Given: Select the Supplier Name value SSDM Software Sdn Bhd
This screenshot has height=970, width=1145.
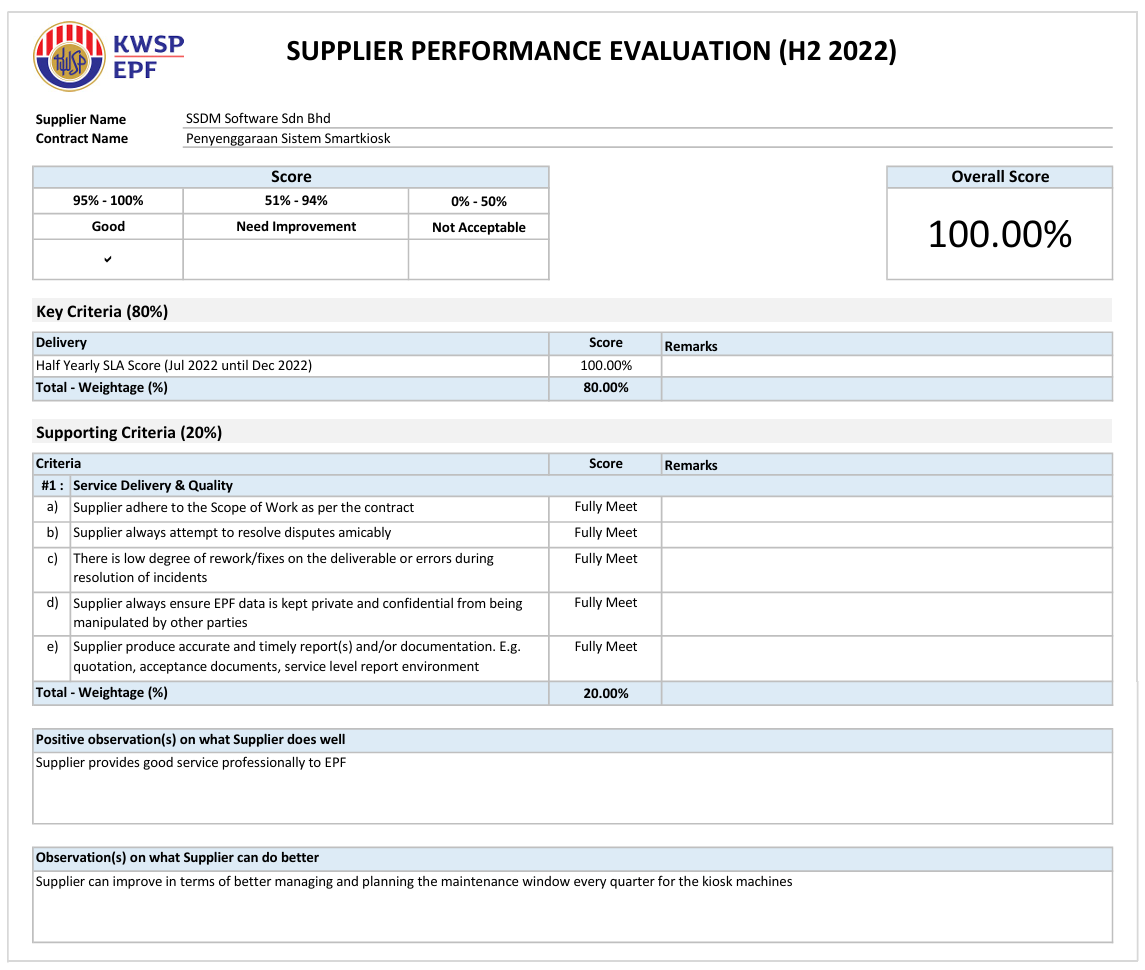Looking at the screenshot, I should (x=258, y=118).
